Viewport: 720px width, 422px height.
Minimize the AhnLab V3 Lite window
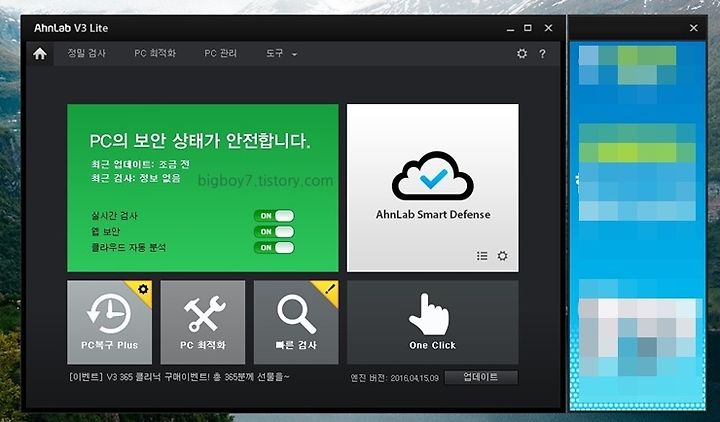[x=510, y=28]
